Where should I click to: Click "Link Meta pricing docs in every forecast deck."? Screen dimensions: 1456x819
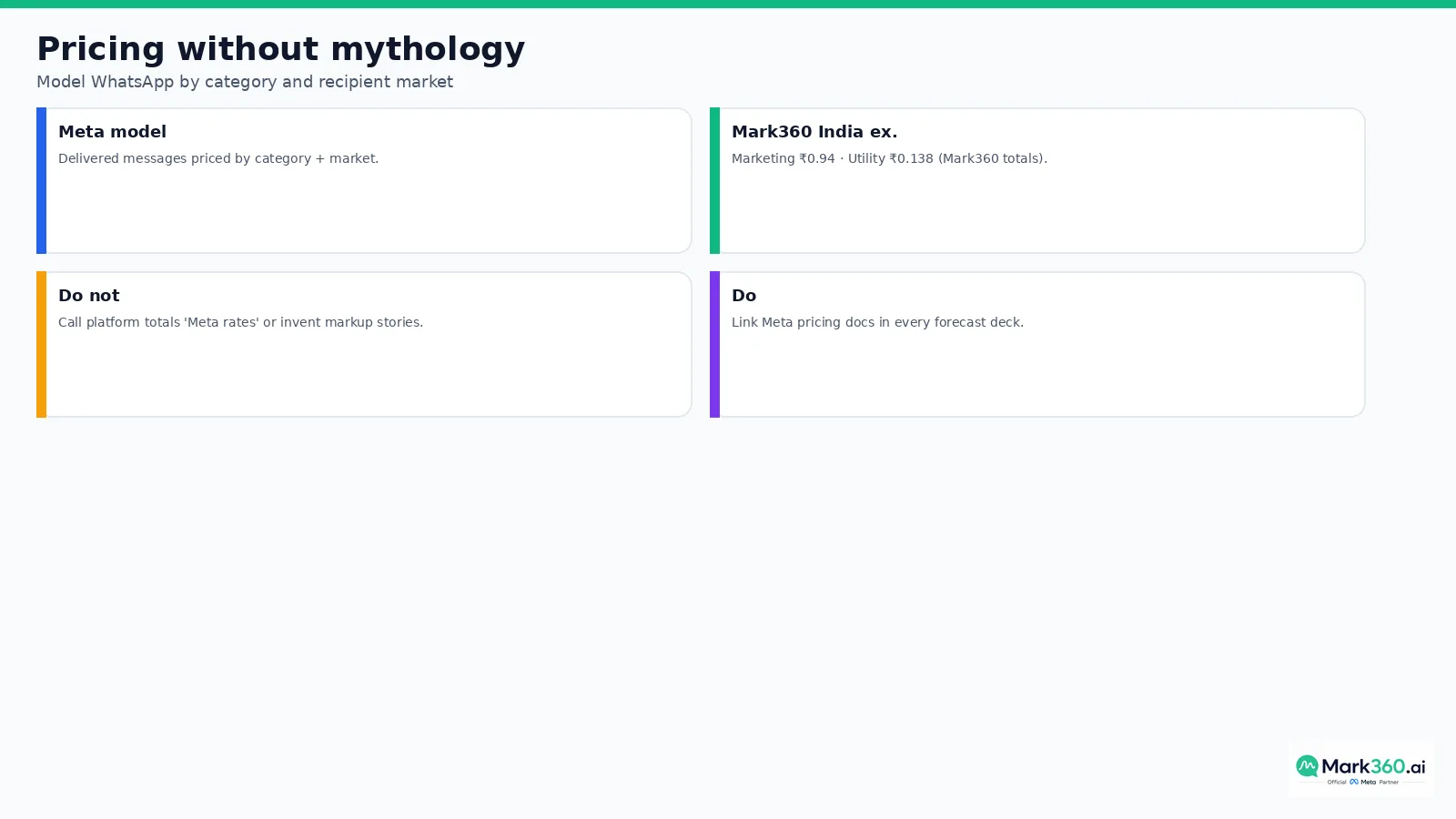877,322
